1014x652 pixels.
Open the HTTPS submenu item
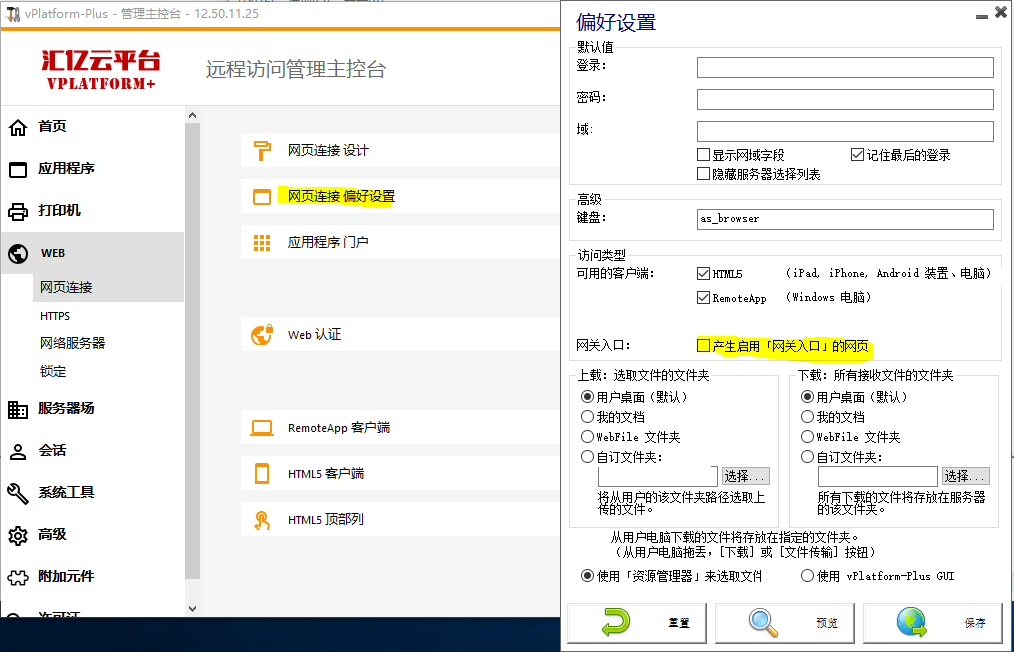[x=55, y=316]
